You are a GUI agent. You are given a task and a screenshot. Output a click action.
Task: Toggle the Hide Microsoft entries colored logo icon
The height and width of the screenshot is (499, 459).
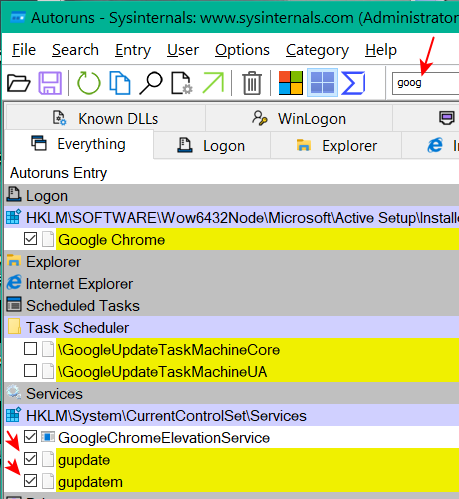click(x=291, y=83)
